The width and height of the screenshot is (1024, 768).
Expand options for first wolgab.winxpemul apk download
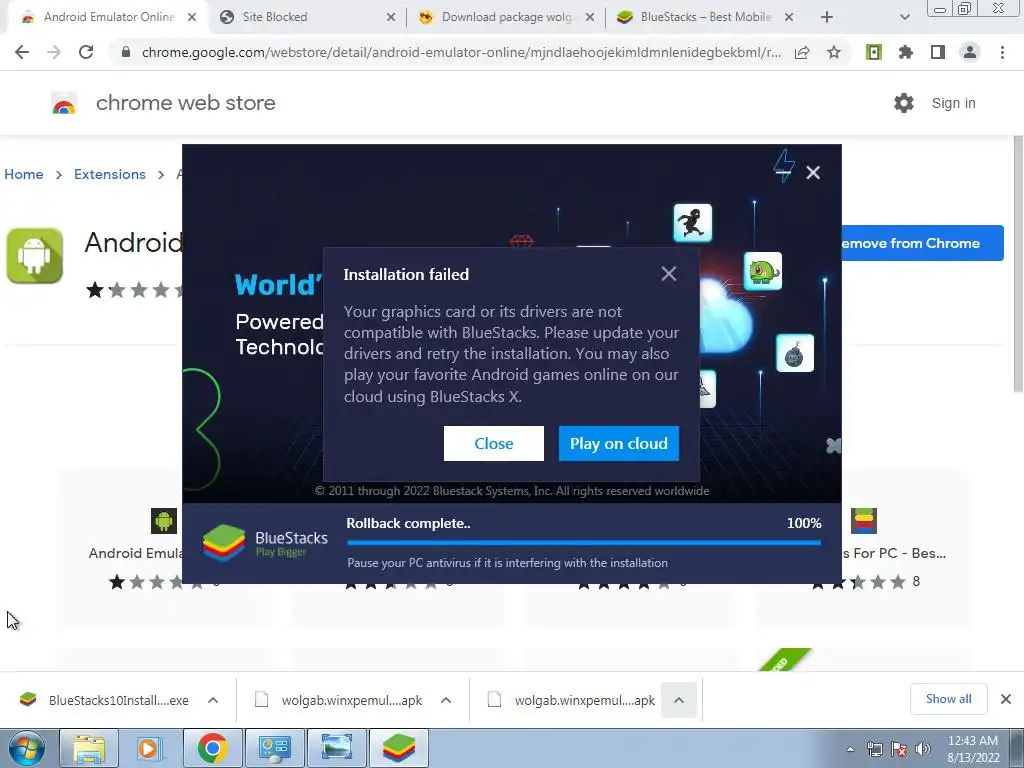click(446, 700)
